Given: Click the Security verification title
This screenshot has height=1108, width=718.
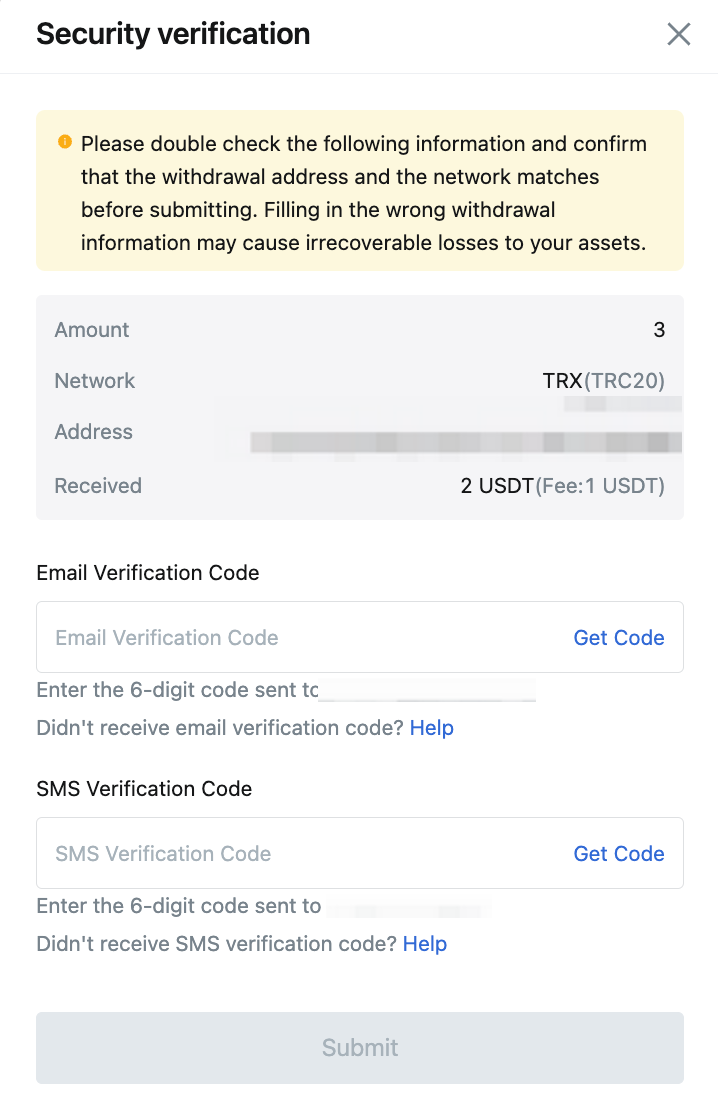Looking at the screenshot, I should pos(173,34).
